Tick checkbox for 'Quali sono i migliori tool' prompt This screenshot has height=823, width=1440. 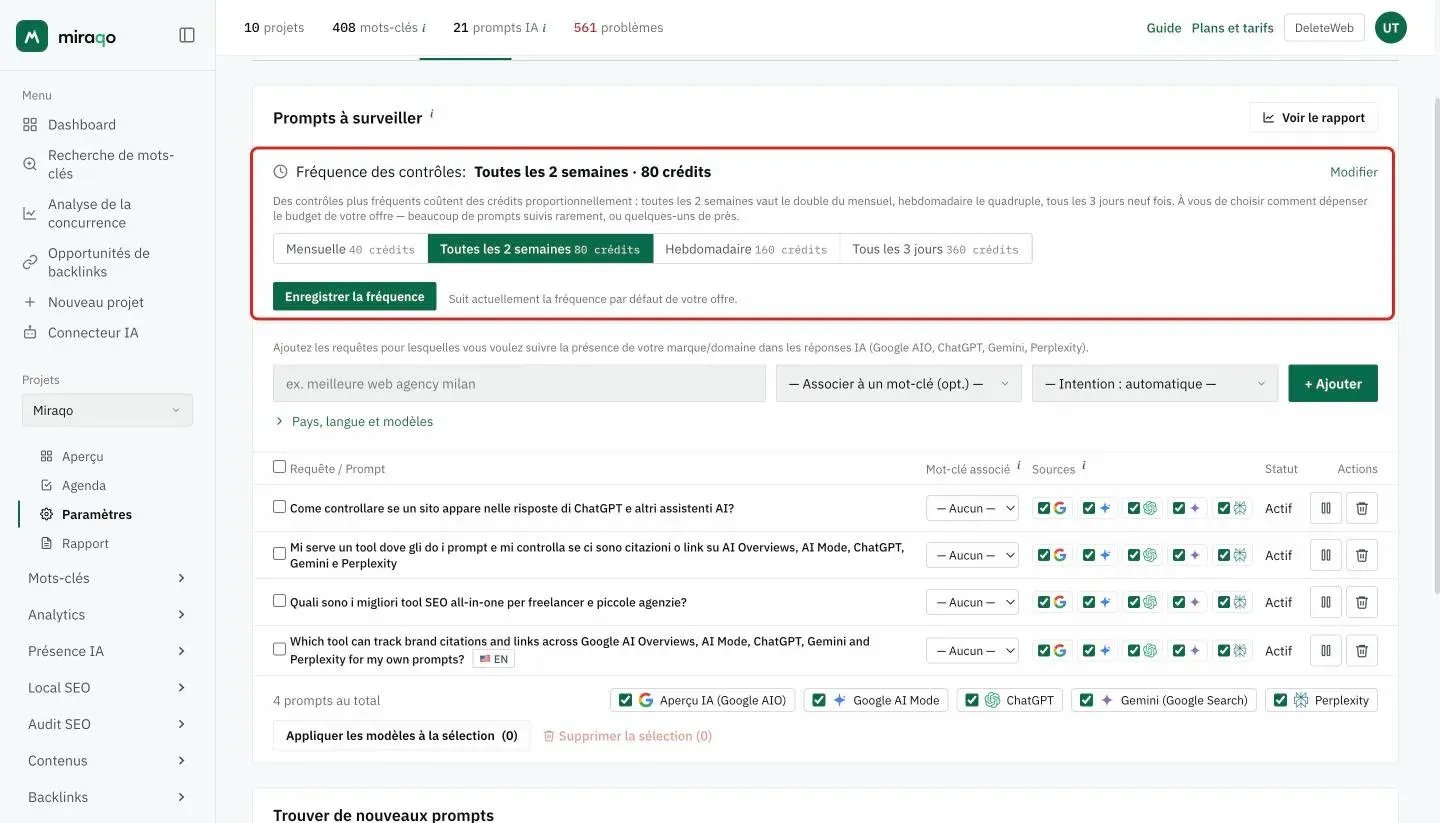click(280, 601)
